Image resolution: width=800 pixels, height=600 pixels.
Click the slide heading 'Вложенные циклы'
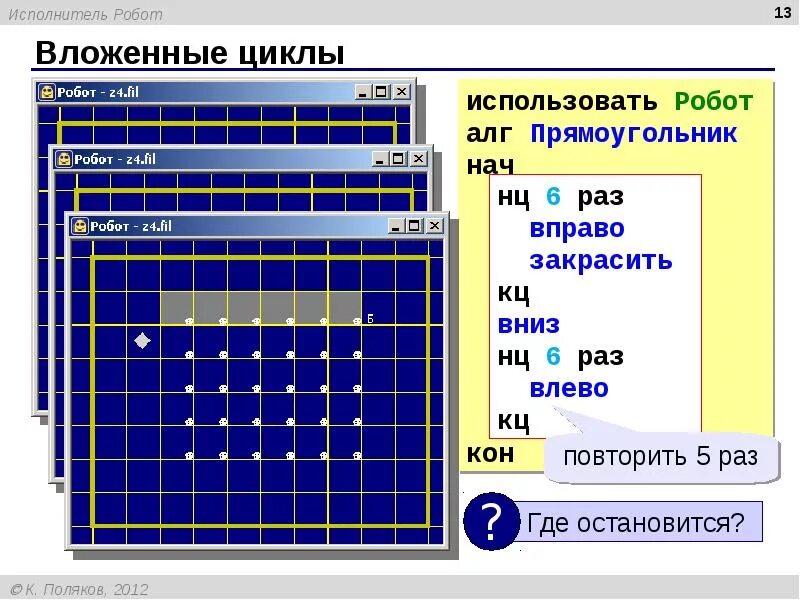point(190,53)
